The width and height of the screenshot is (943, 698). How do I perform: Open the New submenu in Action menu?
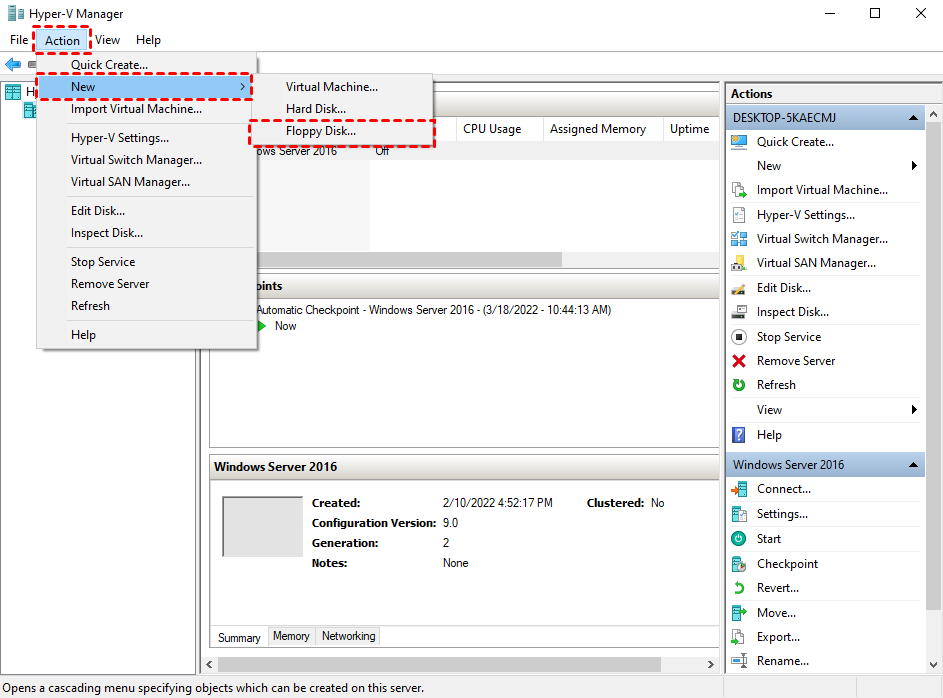pos(144,87)
